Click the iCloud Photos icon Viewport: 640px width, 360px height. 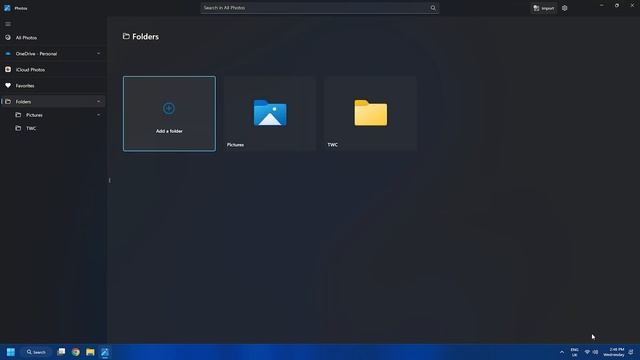[x=8, y=70]
